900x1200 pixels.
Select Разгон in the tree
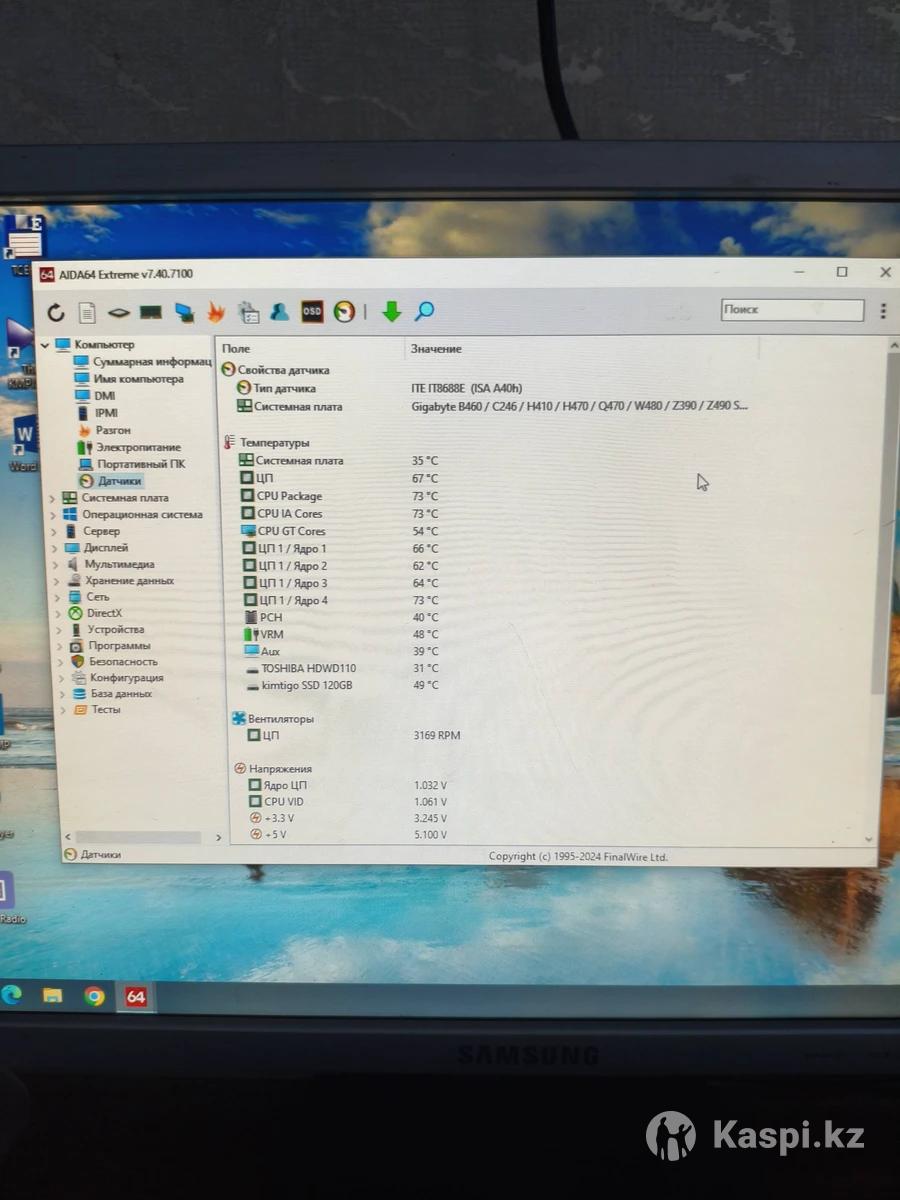tap(113, 430)
